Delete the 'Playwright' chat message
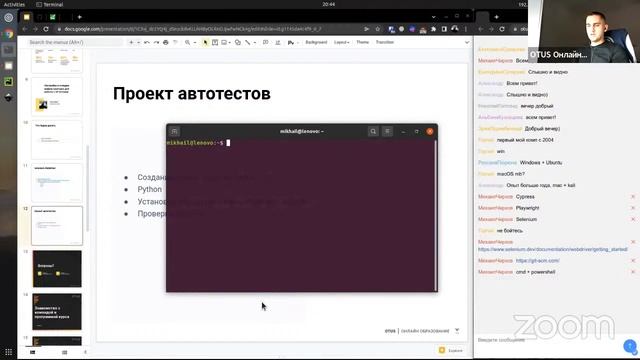 point(633,208)
